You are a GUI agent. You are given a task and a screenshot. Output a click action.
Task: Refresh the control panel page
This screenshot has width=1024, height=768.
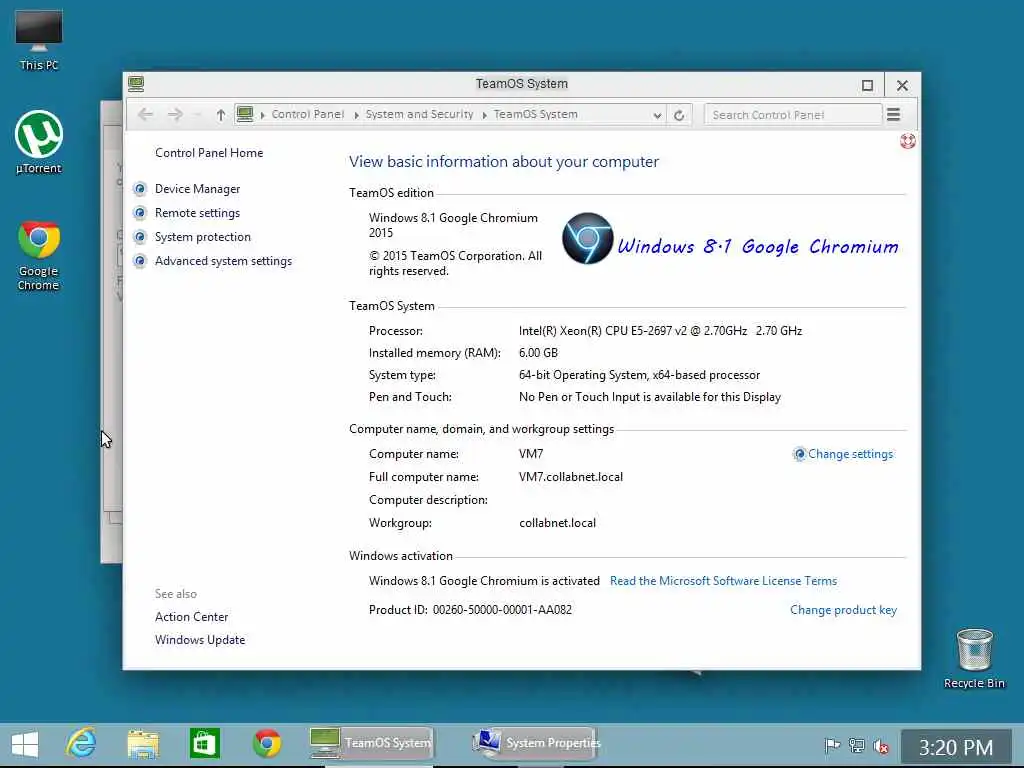[x=679, y=115]
